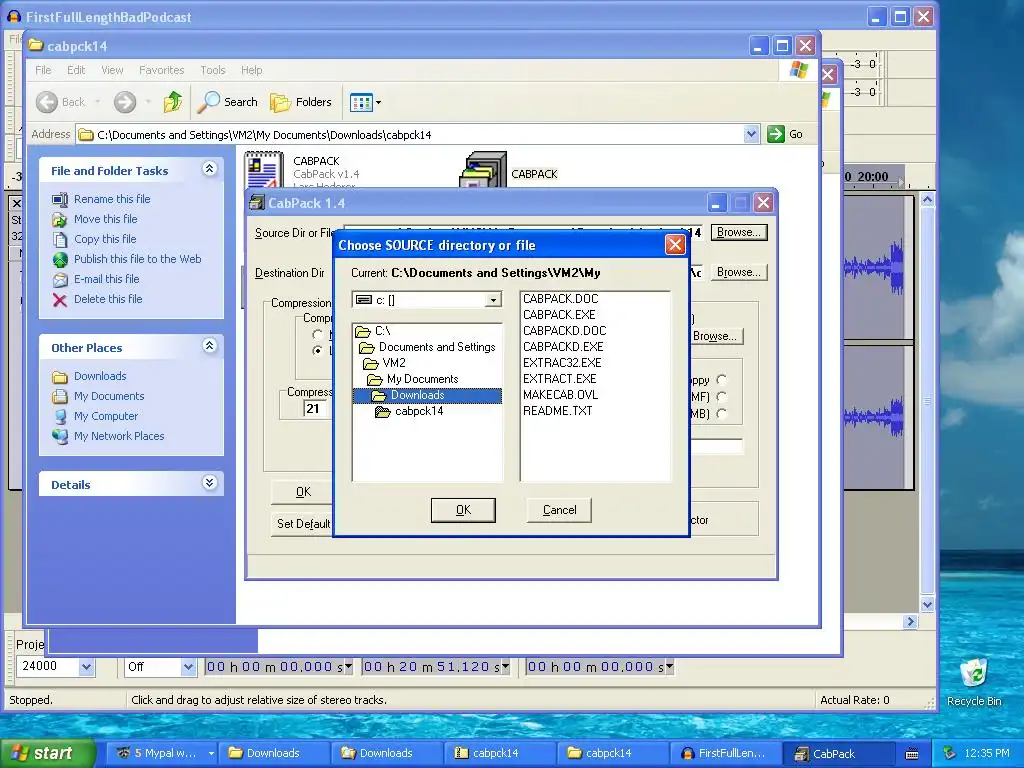Click Audacity vertical scrollbar down arrow
This screenshot has height=768, width=1024.
[x=927, y=605]
